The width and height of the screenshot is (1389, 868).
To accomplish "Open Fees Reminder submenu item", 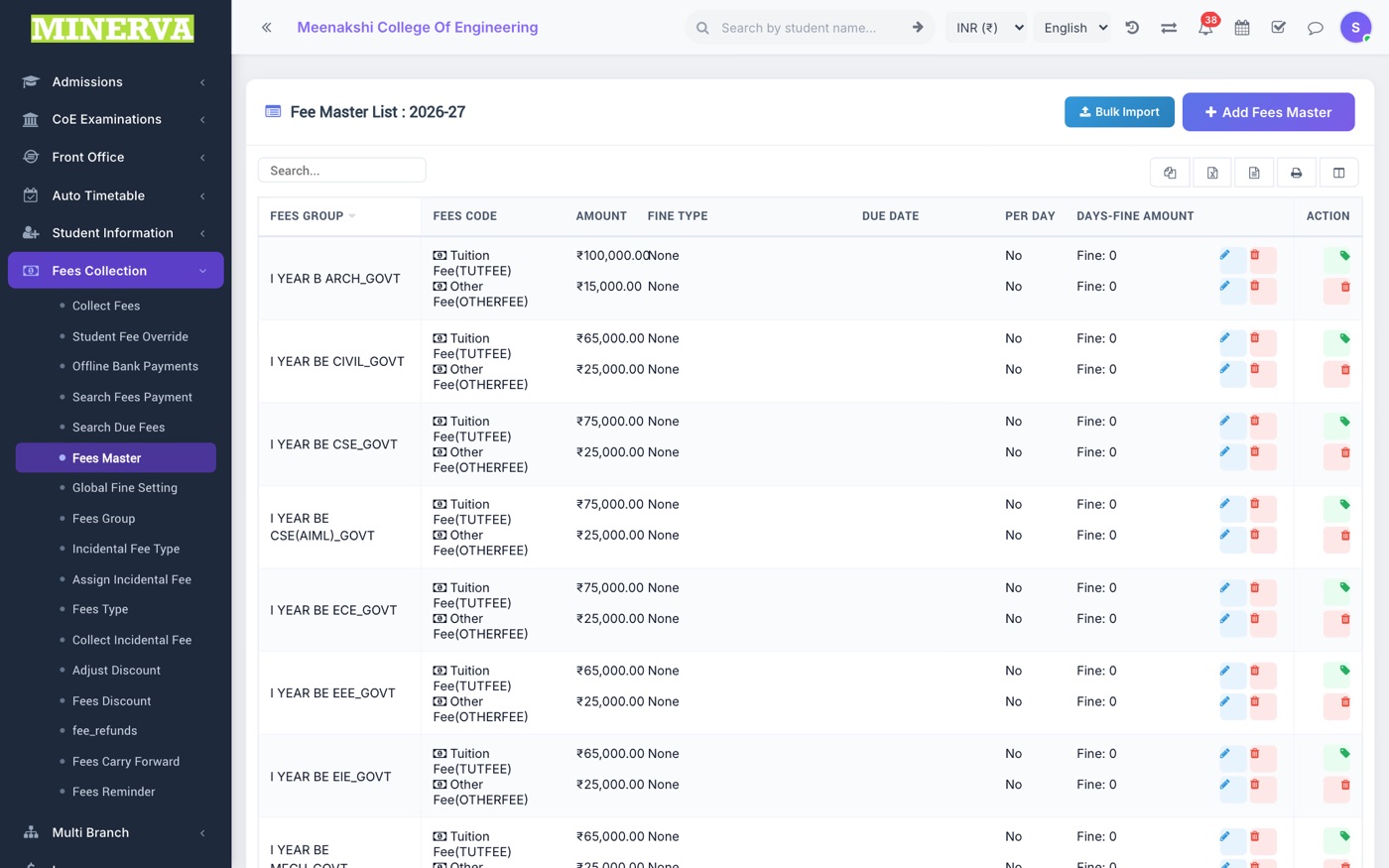I will [x=113, y=792].
